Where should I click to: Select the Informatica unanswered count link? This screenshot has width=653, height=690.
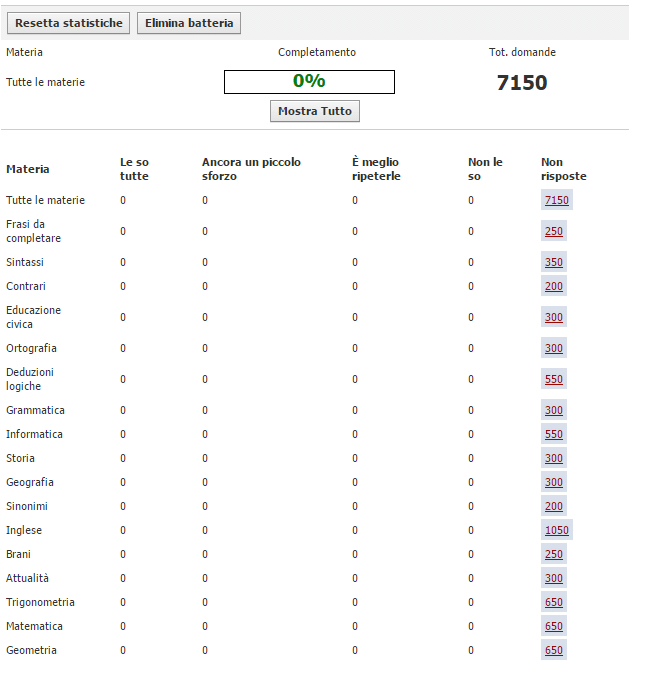(x=554, y=434)
